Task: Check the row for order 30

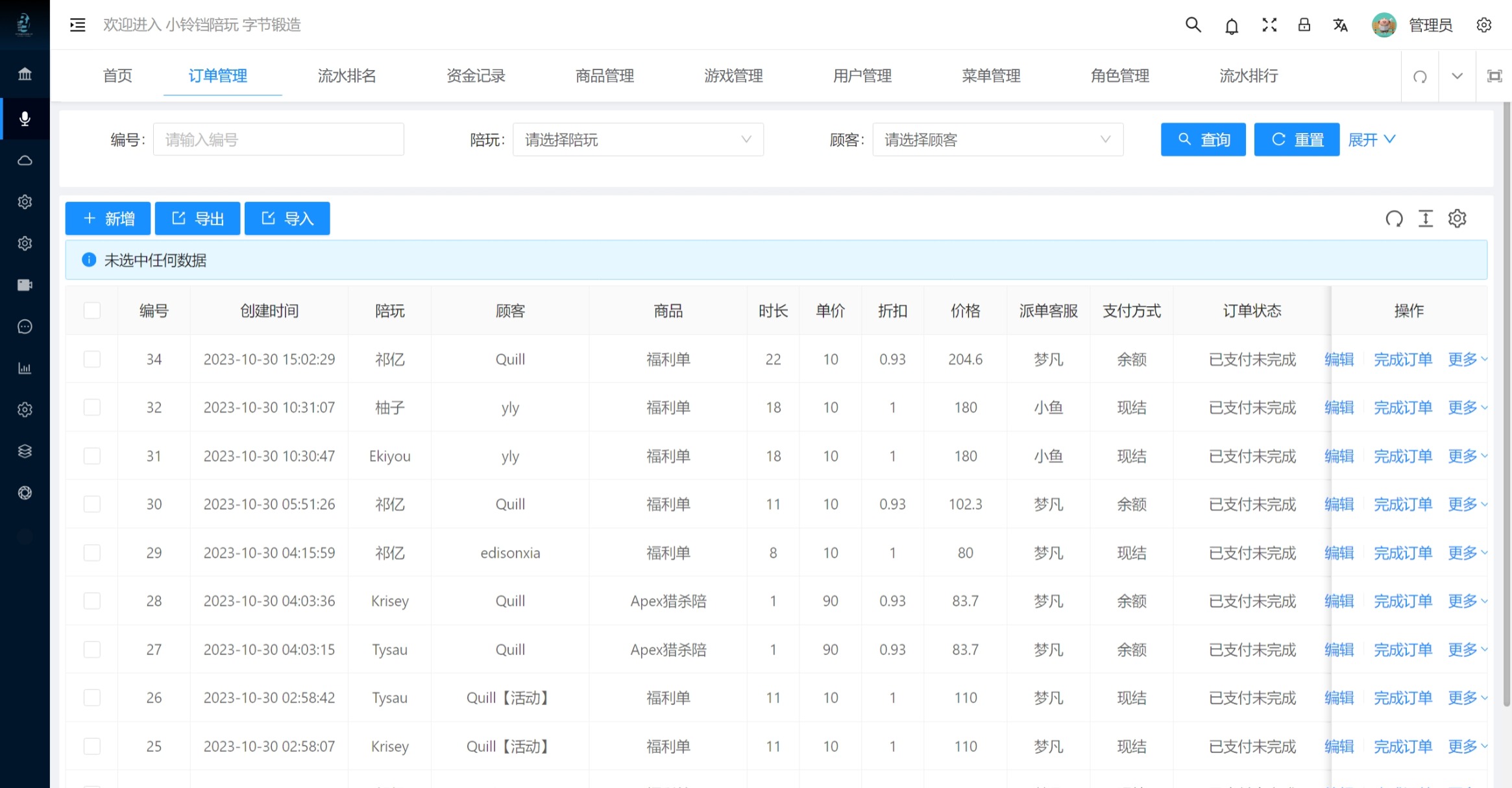Action: pos(92,504)
